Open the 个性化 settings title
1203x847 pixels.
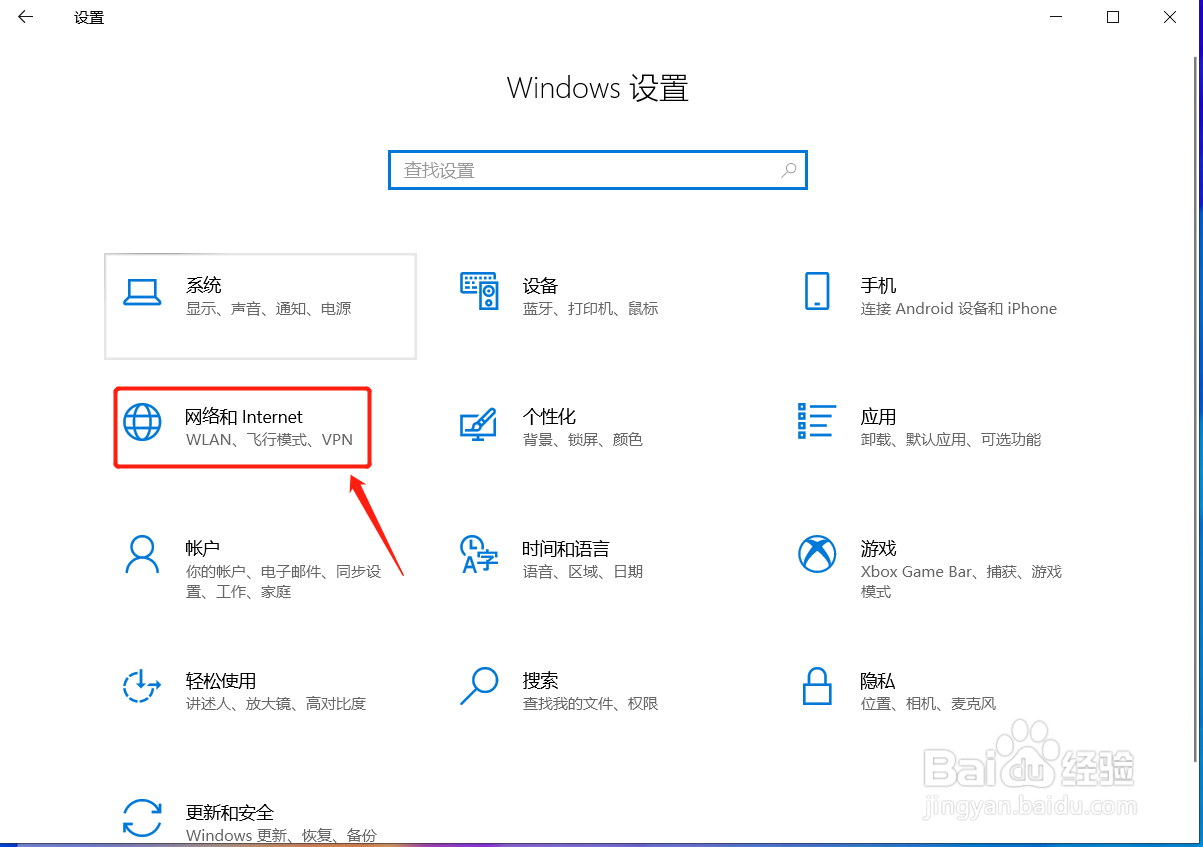click(549, 417)
